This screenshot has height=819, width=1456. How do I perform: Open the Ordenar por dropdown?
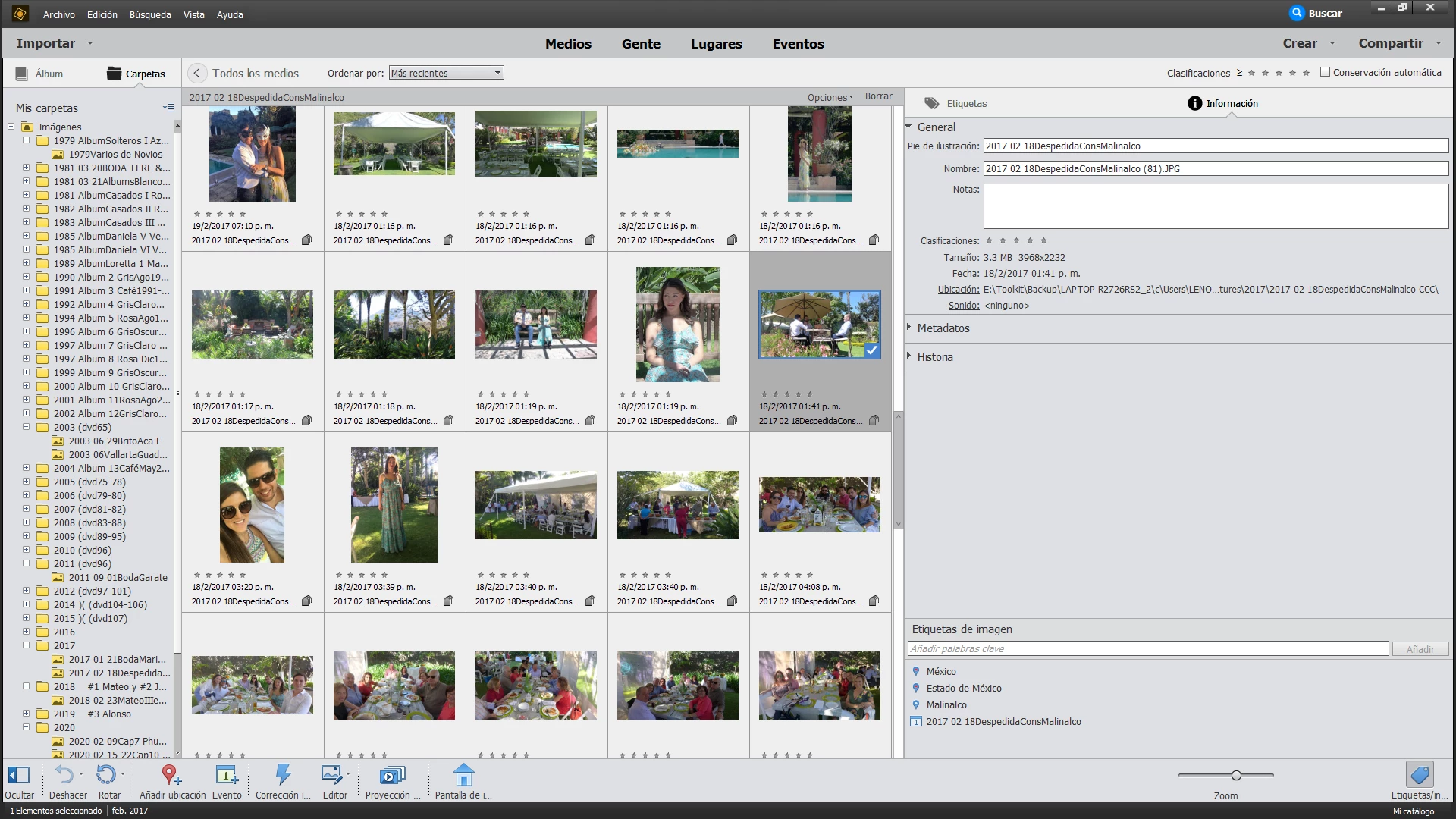pos(446,73)
